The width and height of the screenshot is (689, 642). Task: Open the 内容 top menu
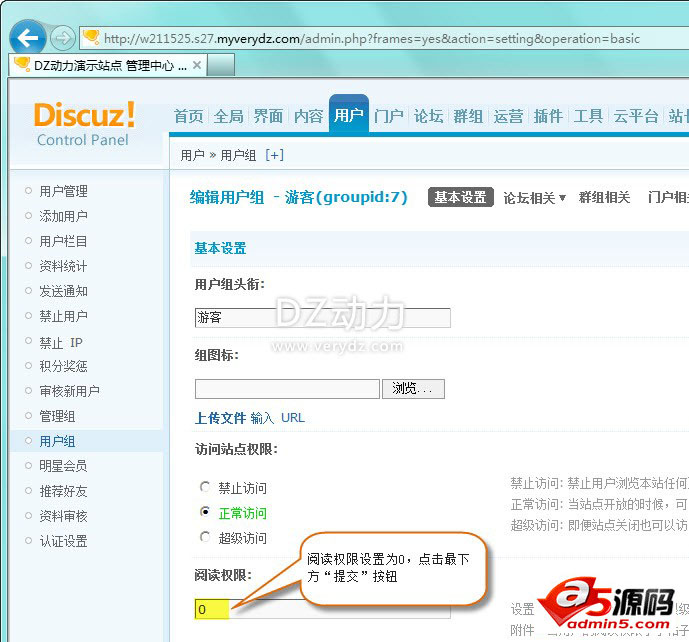308,116
